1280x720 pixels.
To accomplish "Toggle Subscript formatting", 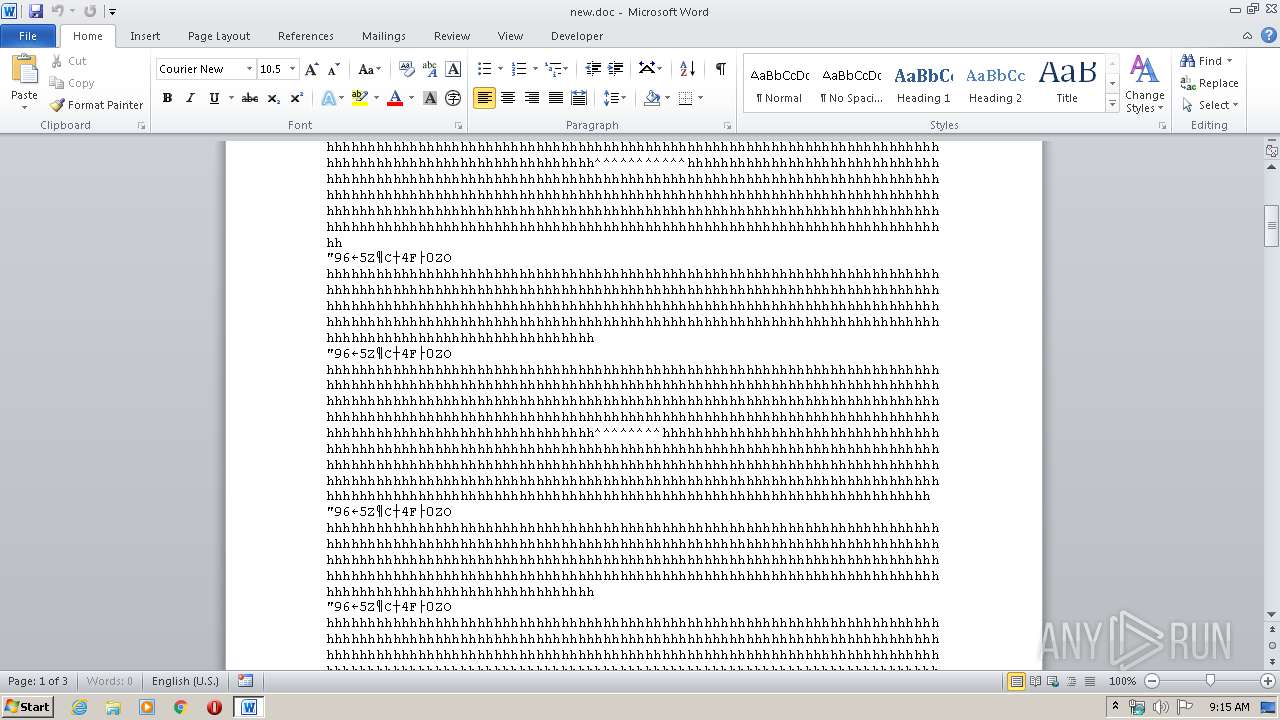I will point(273,98).
